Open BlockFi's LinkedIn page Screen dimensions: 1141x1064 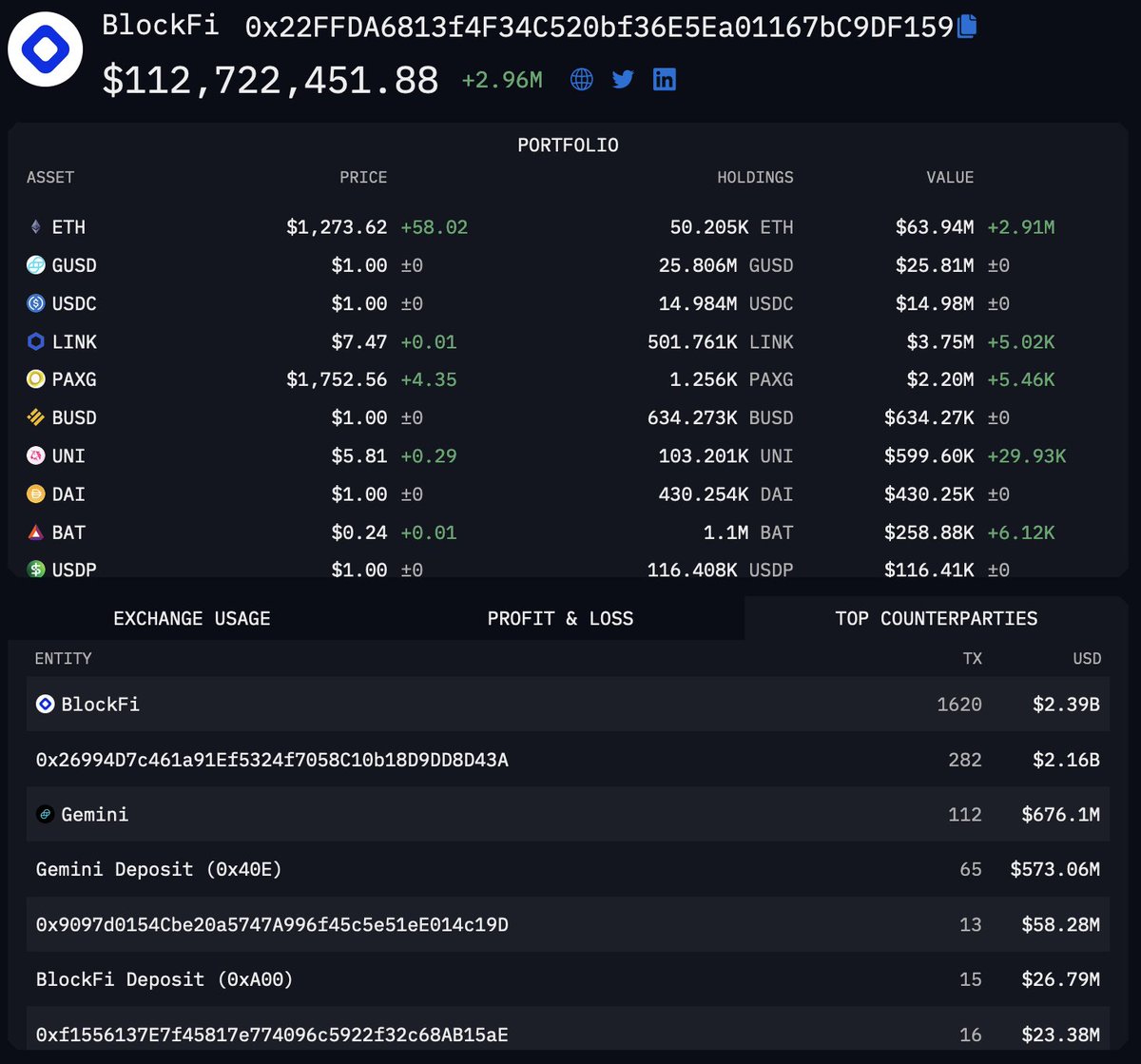(664, 79)
